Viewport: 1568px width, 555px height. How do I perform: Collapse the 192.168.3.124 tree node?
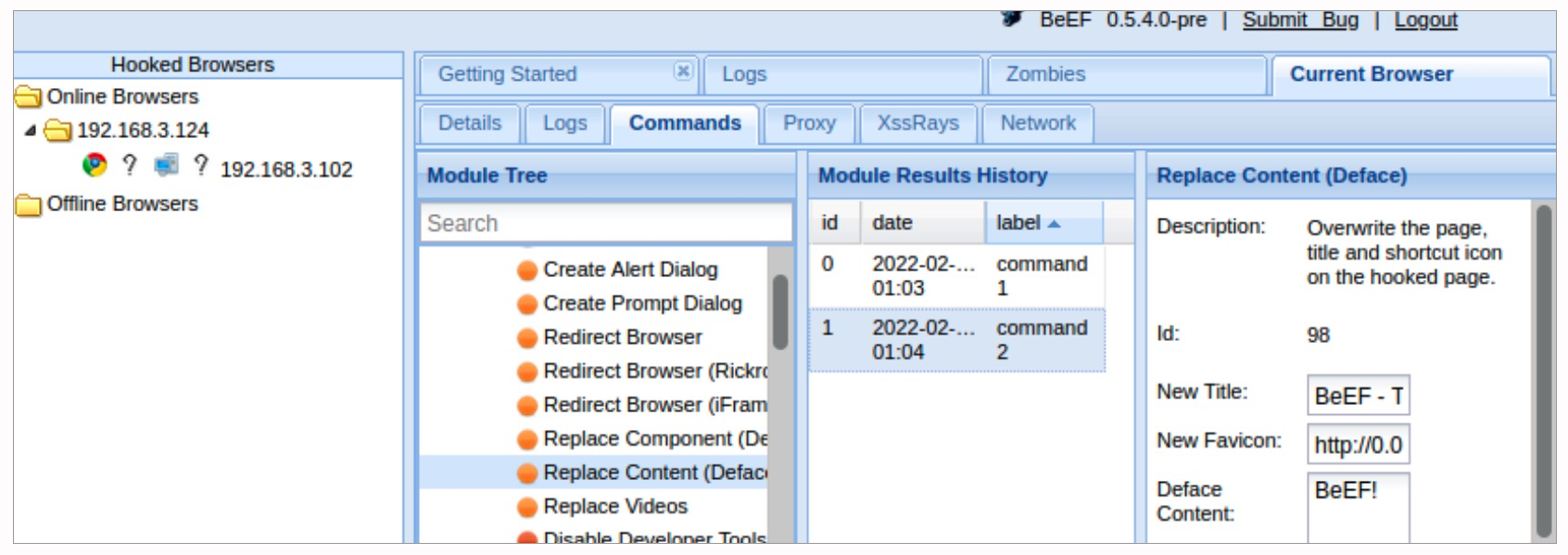[x=31, y=131]
